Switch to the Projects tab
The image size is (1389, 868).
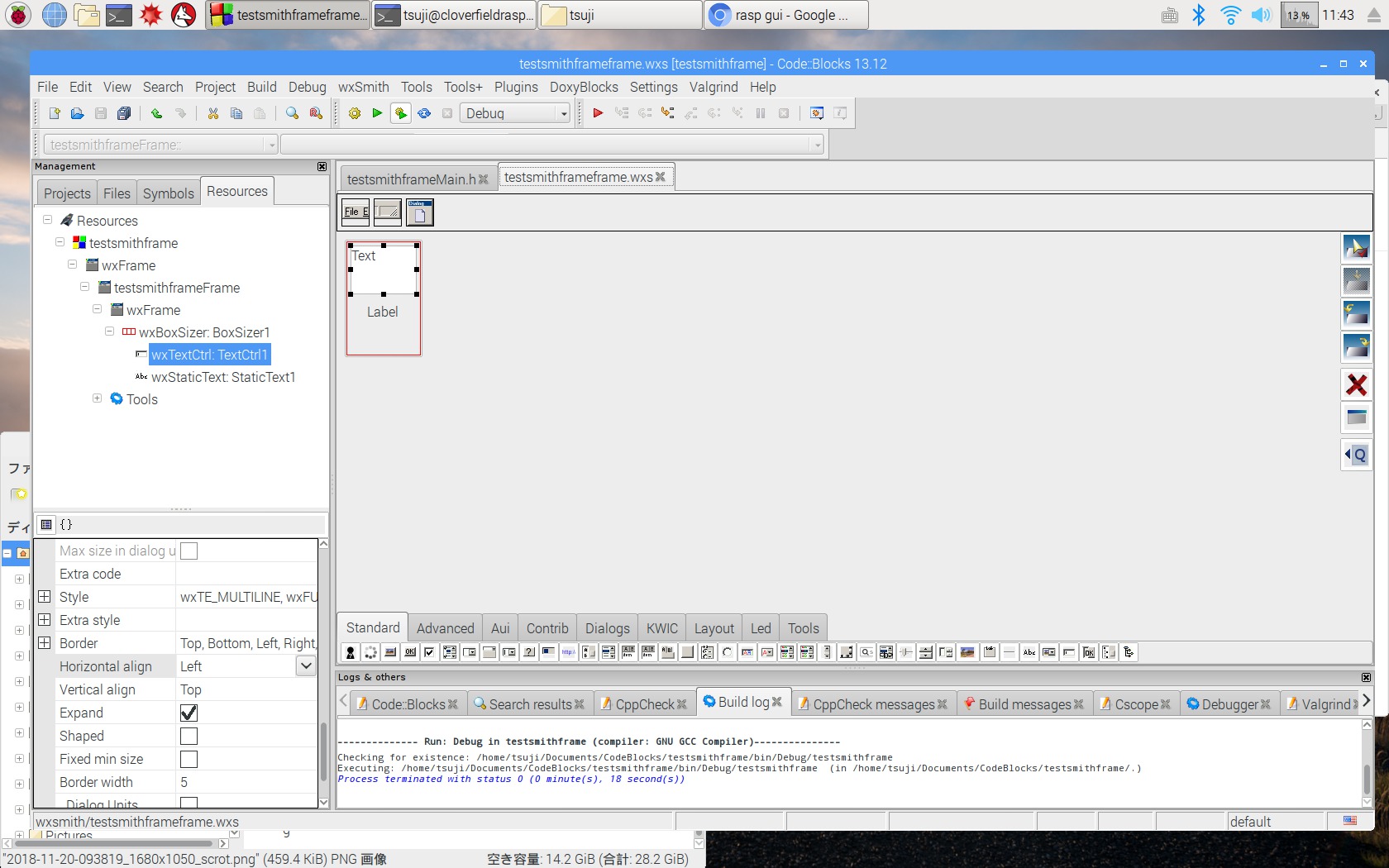(x=67, y=193)
